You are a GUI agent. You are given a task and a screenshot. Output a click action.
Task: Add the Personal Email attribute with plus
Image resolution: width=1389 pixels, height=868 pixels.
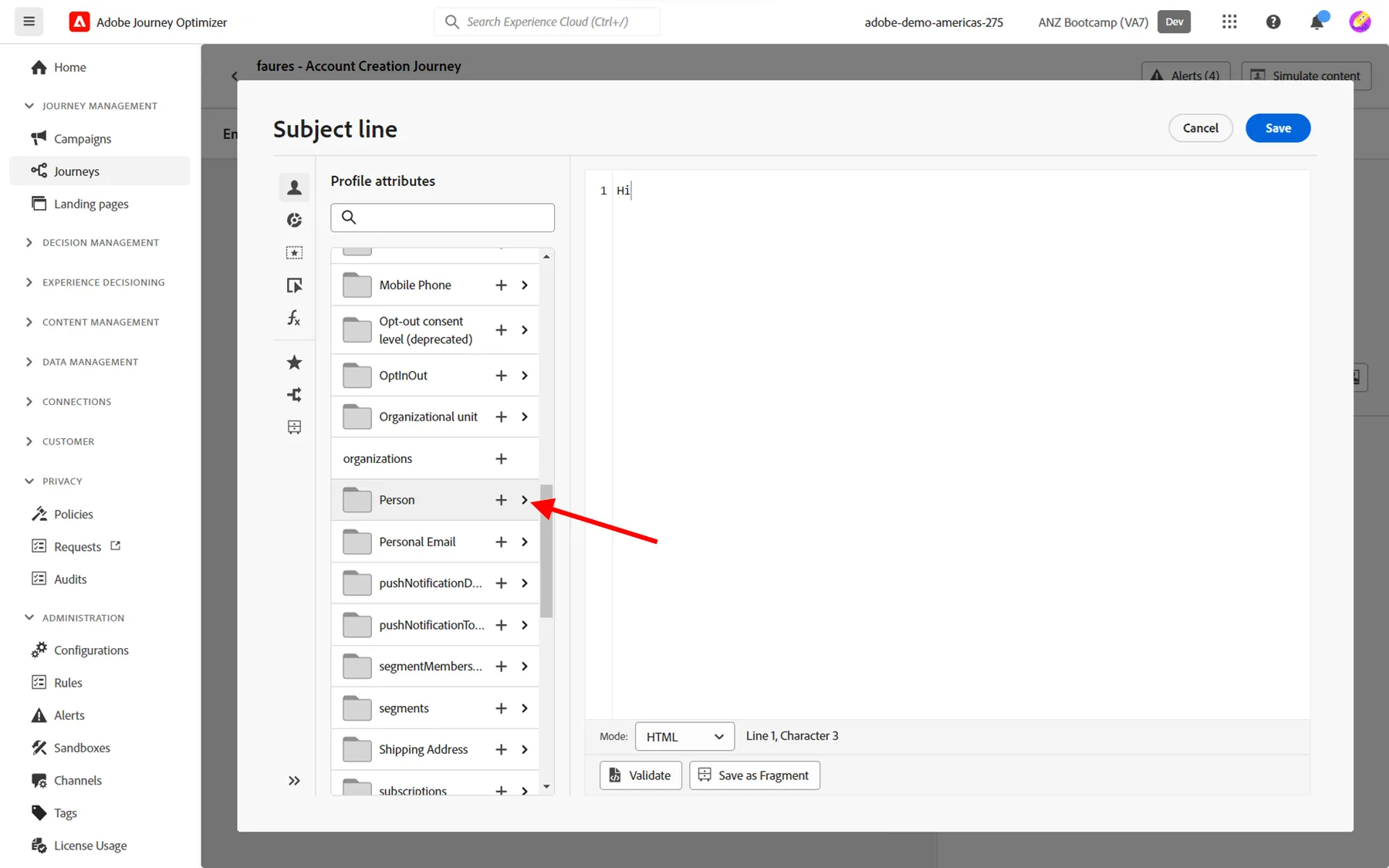click(x=501, y=542)
